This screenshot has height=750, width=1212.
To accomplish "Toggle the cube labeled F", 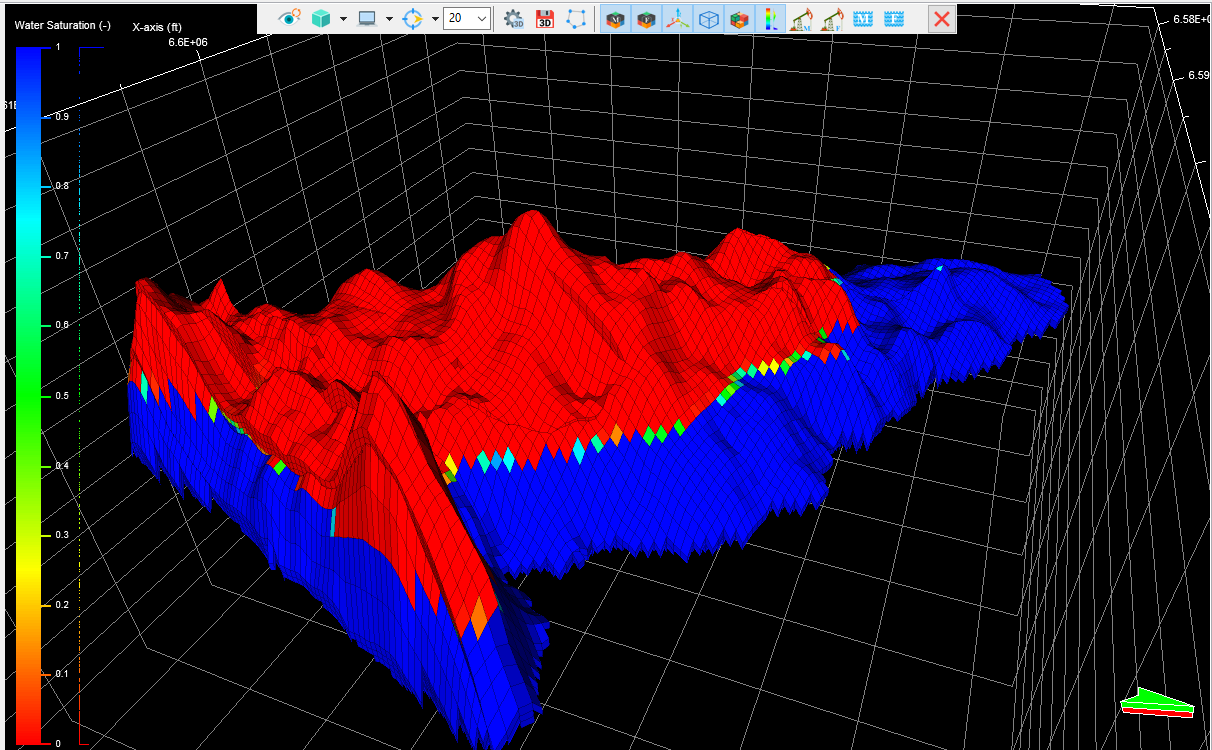I will 647,18.
